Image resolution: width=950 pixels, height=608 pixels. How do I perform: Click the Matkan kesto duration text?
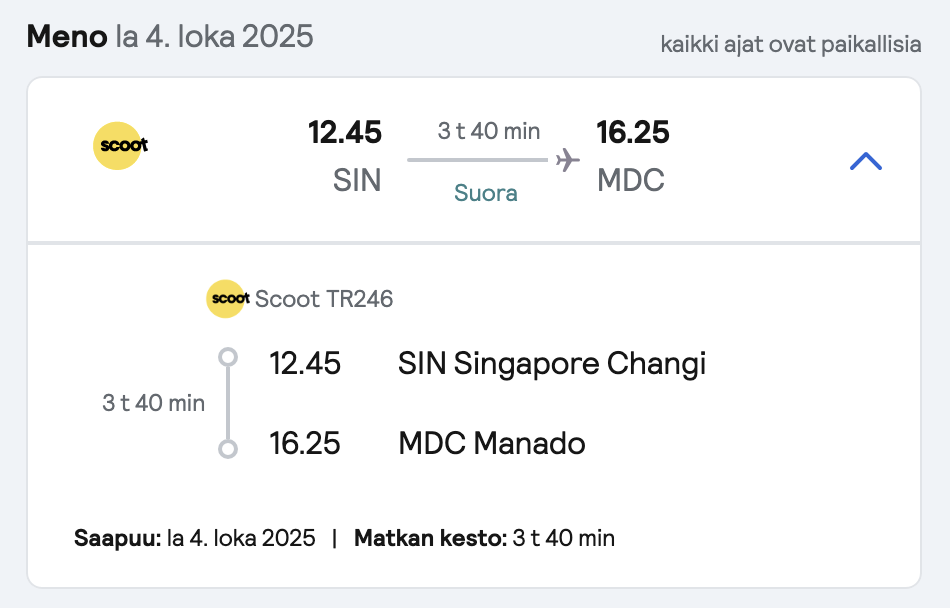(484, 538)
